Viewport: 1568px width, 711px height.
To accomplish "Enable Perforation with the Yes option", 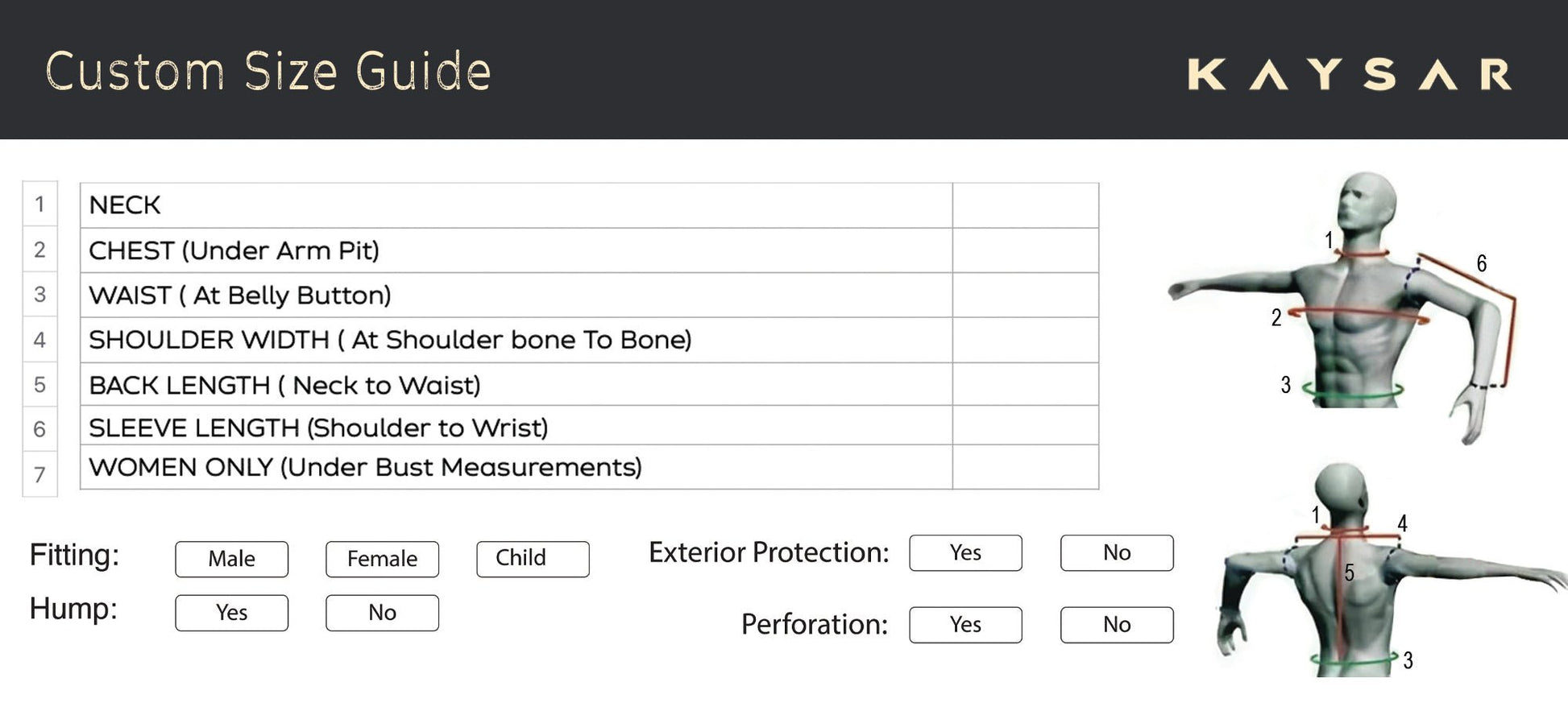I will [x=965, y=625].
